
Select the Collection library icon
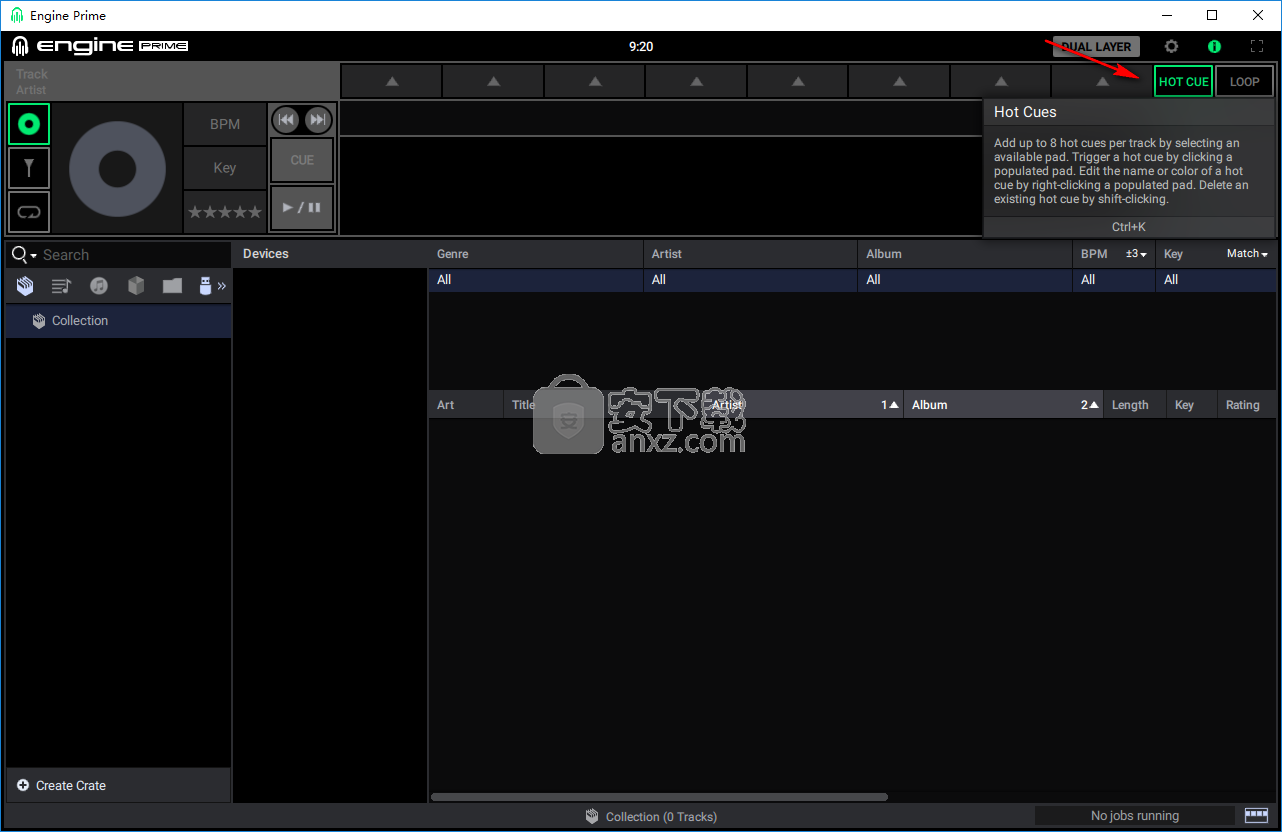coord(25,286)
